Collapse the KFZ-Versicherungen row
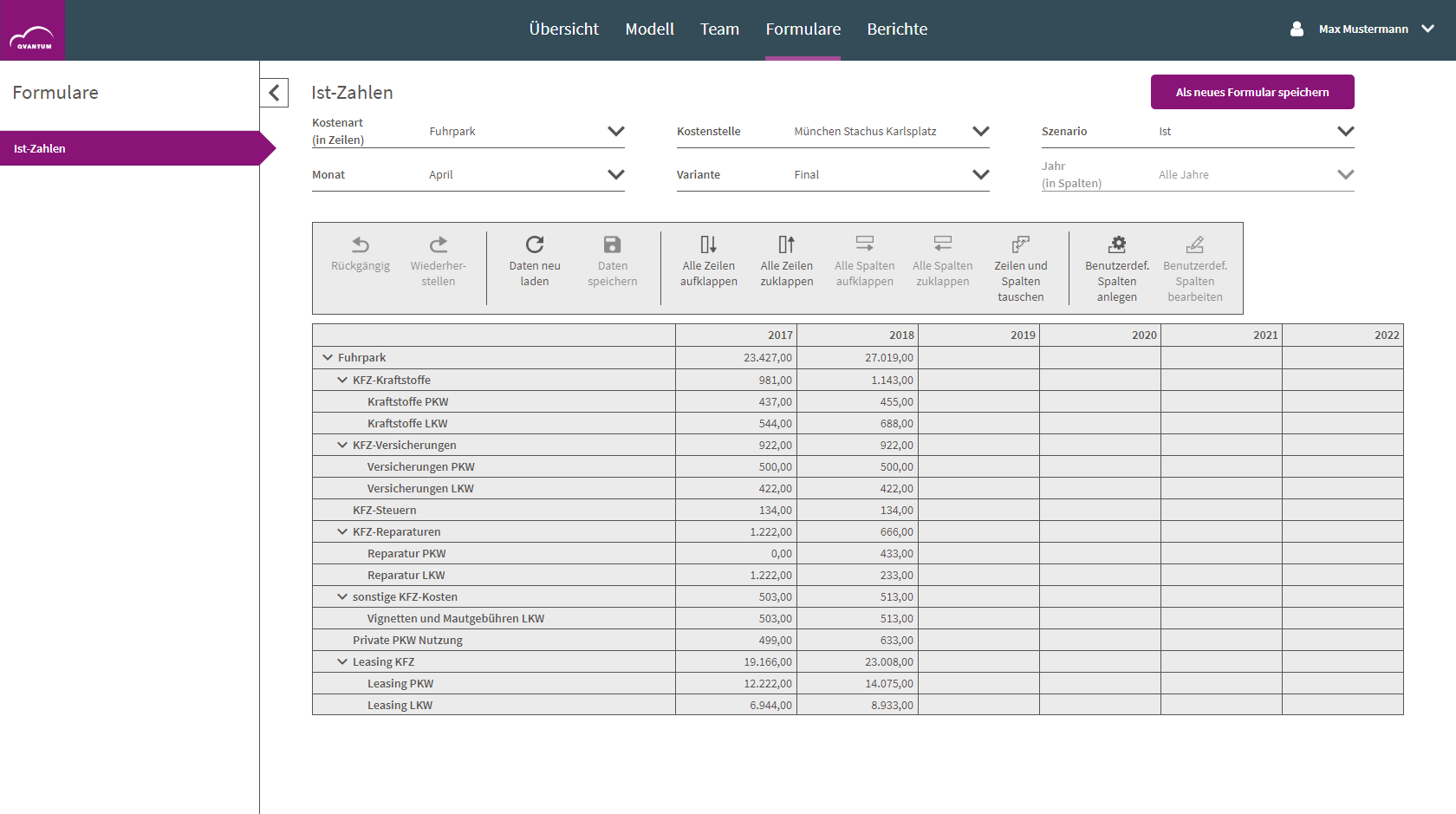1456x814 pixels. tap(342, 445)
